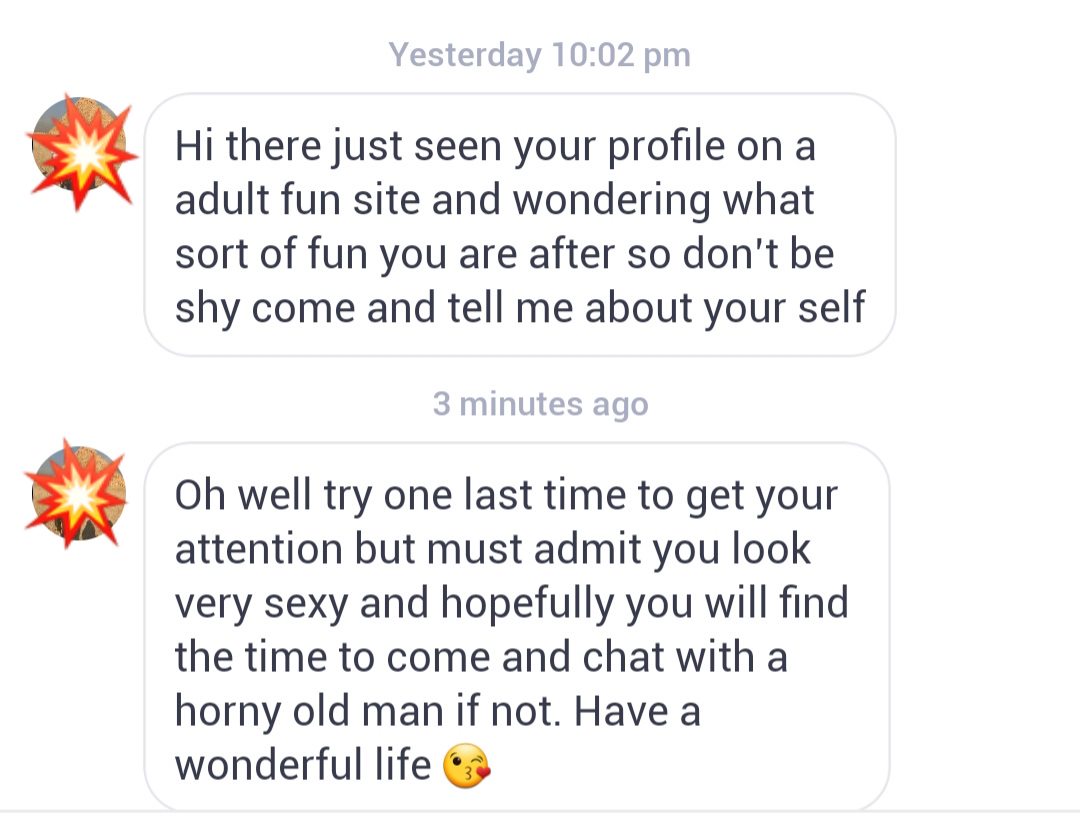Tap the word 'shy' in first message
Image resolution: width=1080 pixels, height=817 pixels.
coord(208,309)
